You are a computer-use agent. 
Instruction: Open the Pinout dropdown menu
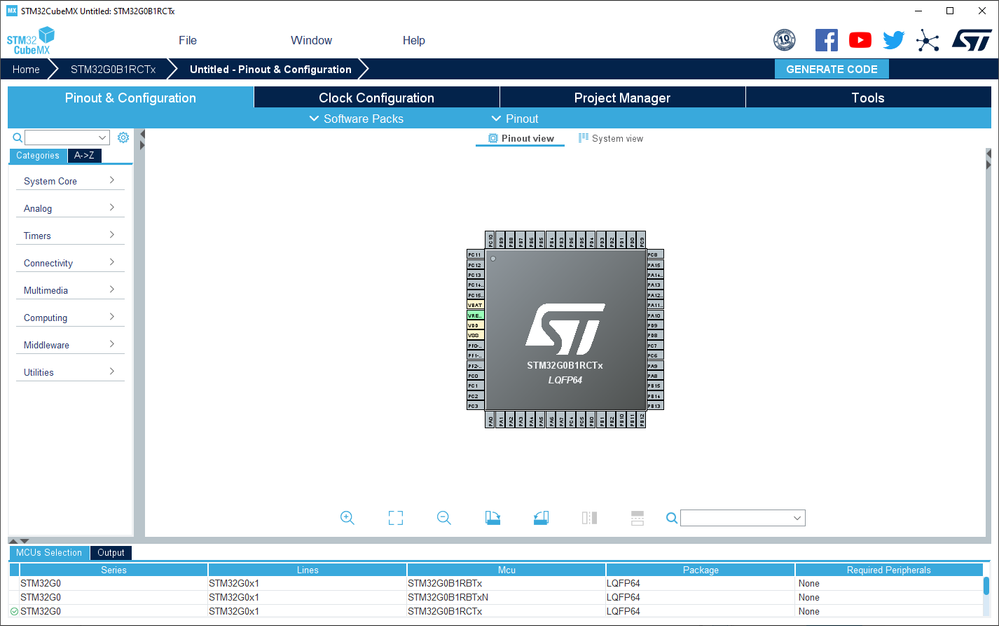click(x=515, y=118)
